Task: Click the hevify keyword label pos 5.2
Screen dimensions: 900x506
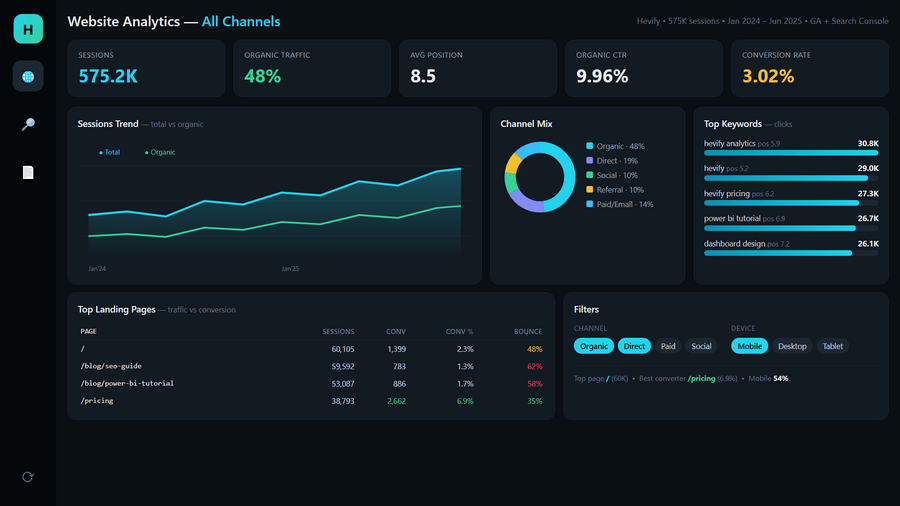Action: point(726,168)
